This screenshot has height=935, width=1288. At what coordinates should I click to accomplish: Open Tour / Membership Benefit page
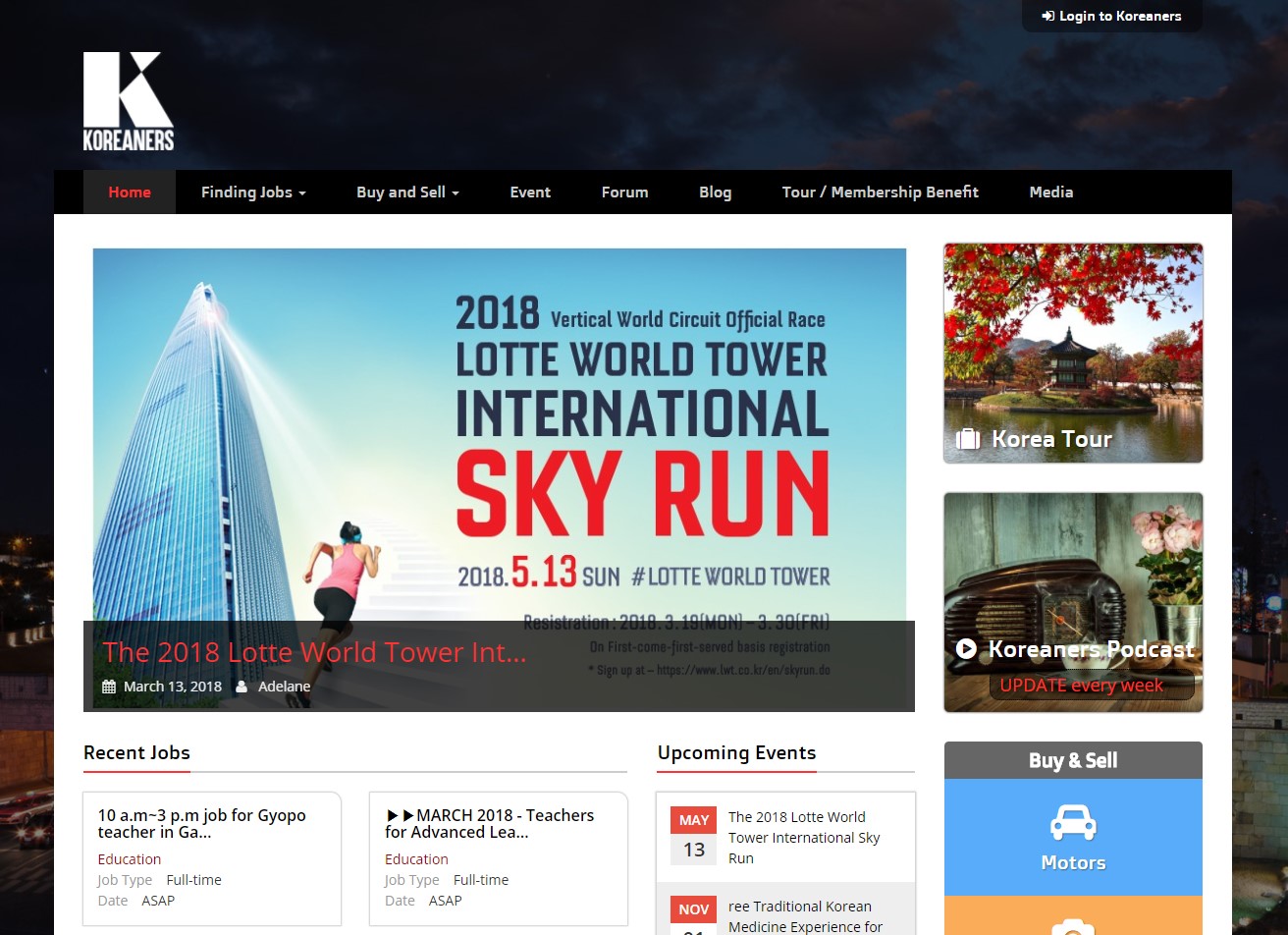[881, 192]
